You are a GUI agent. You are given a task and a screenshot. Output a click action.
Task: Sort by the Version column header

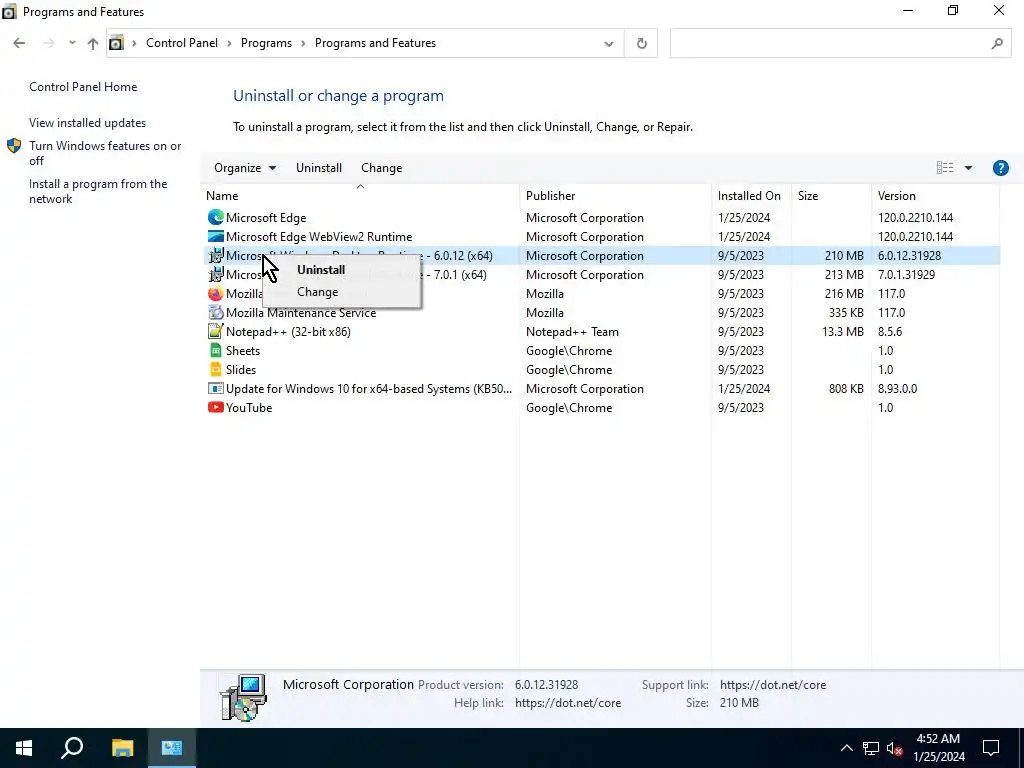click(935, 195)
